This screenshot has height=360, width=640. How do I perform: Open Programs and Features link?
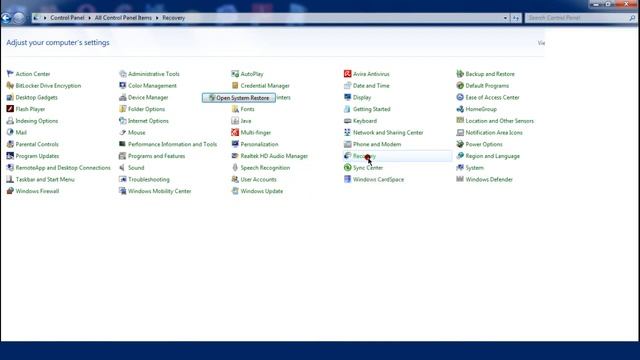click(156, 156)
